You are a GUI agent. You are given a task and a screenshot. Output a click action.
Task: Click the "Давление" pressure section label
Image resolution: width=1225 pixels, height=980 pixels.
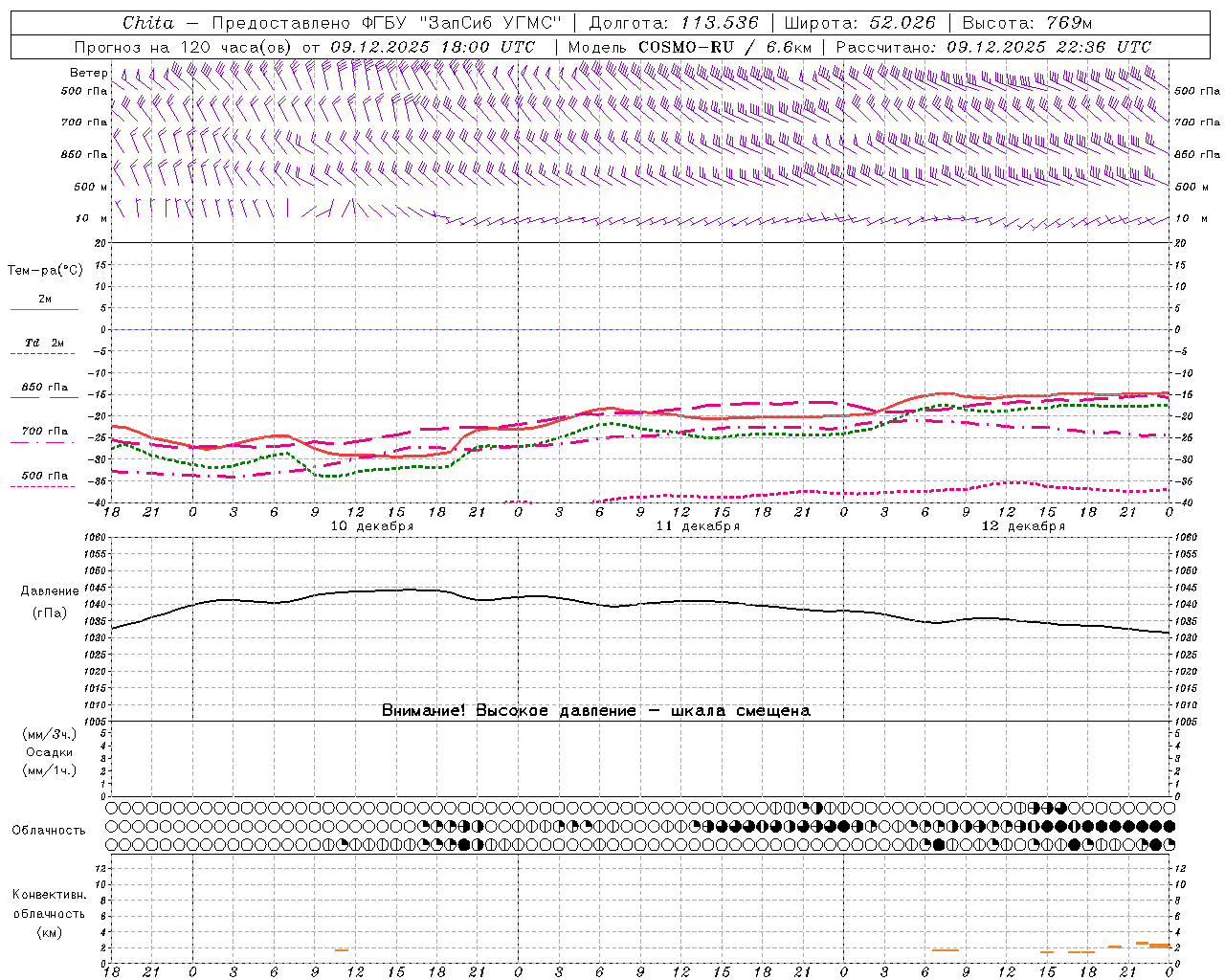(48, 591)
